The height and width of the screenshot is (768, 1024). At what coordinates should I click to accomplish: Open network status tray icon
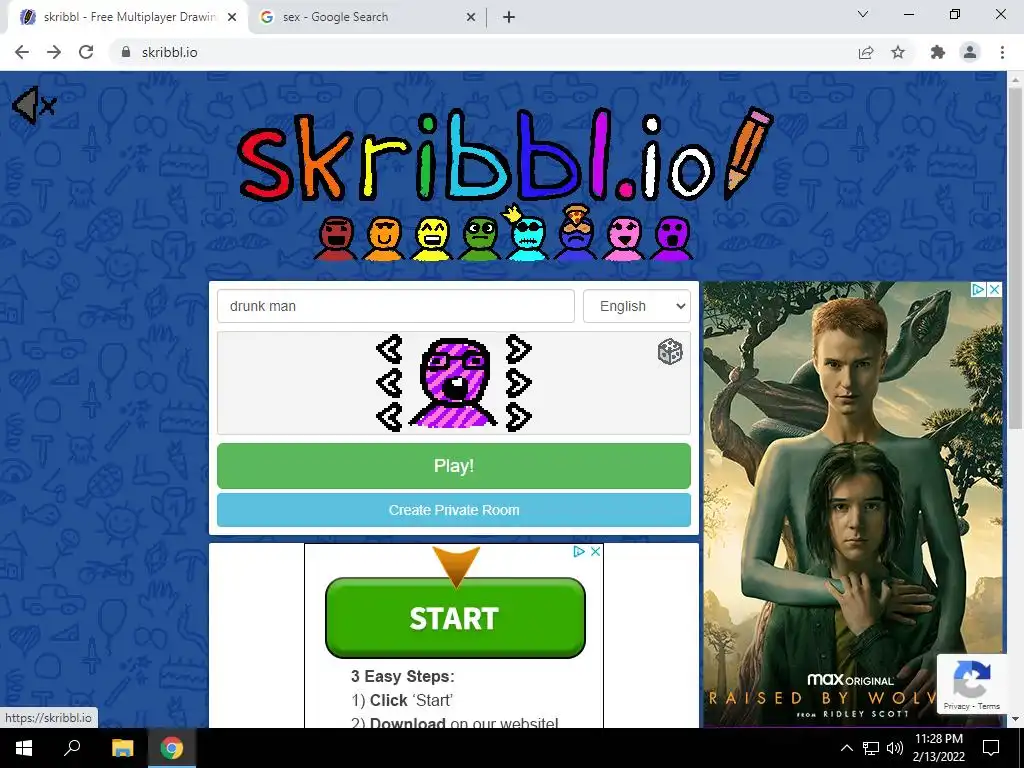[871, 748]
